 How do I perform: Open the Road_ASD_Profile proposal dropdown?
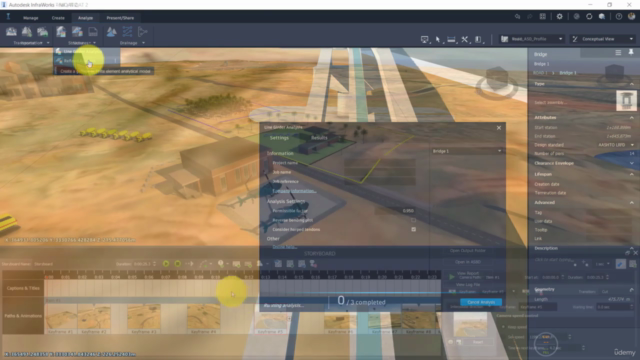(x=532, y=39)
